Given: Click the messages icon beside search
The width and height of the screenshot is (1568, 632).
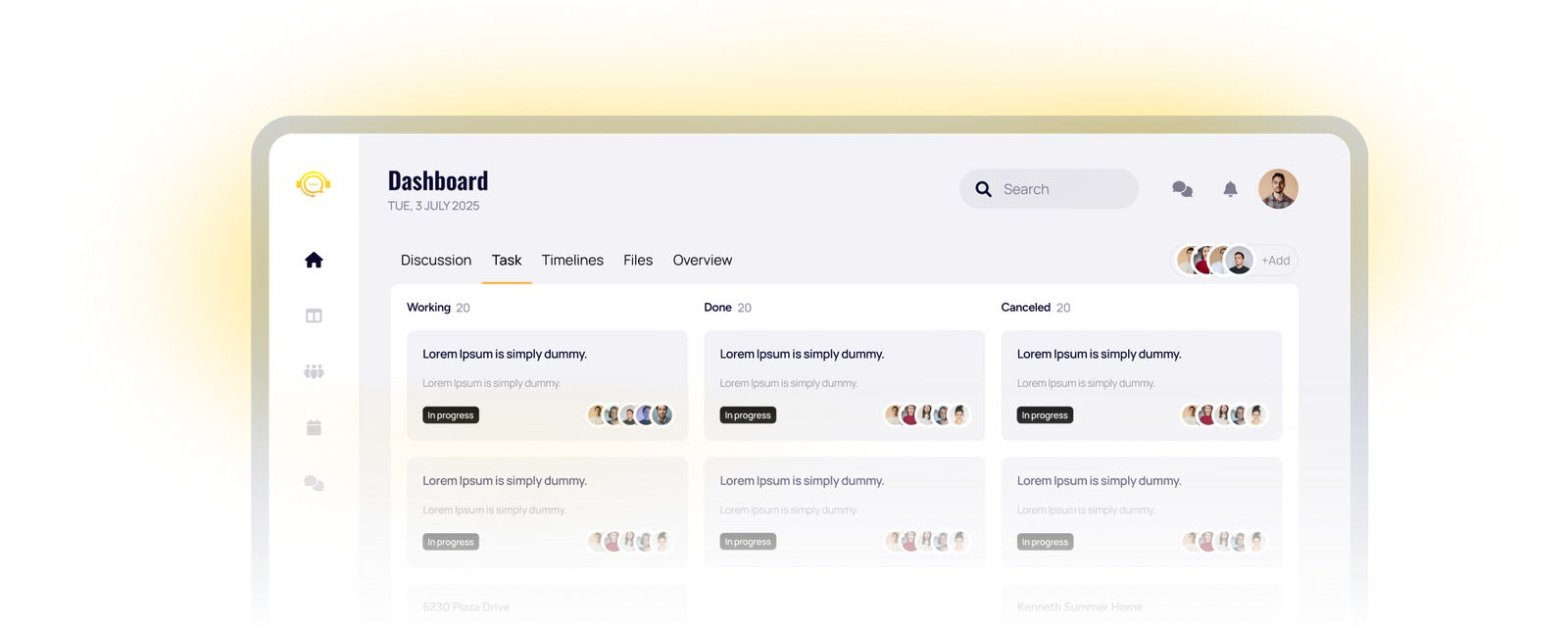Looking at the screenshot, I should (x=1182, y=189).
